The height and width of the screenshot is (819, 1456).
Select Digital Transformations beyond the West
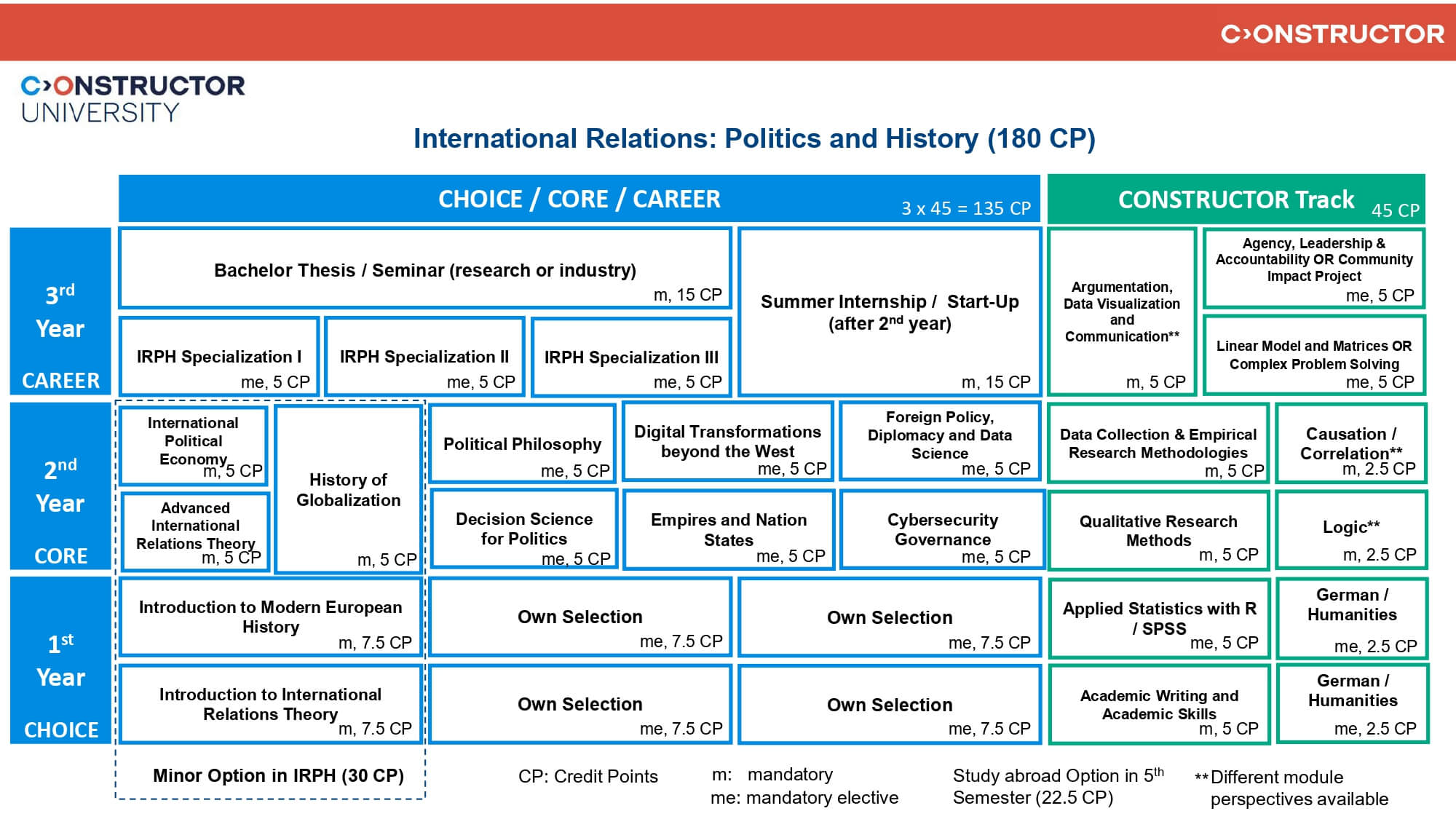[727, 442]
